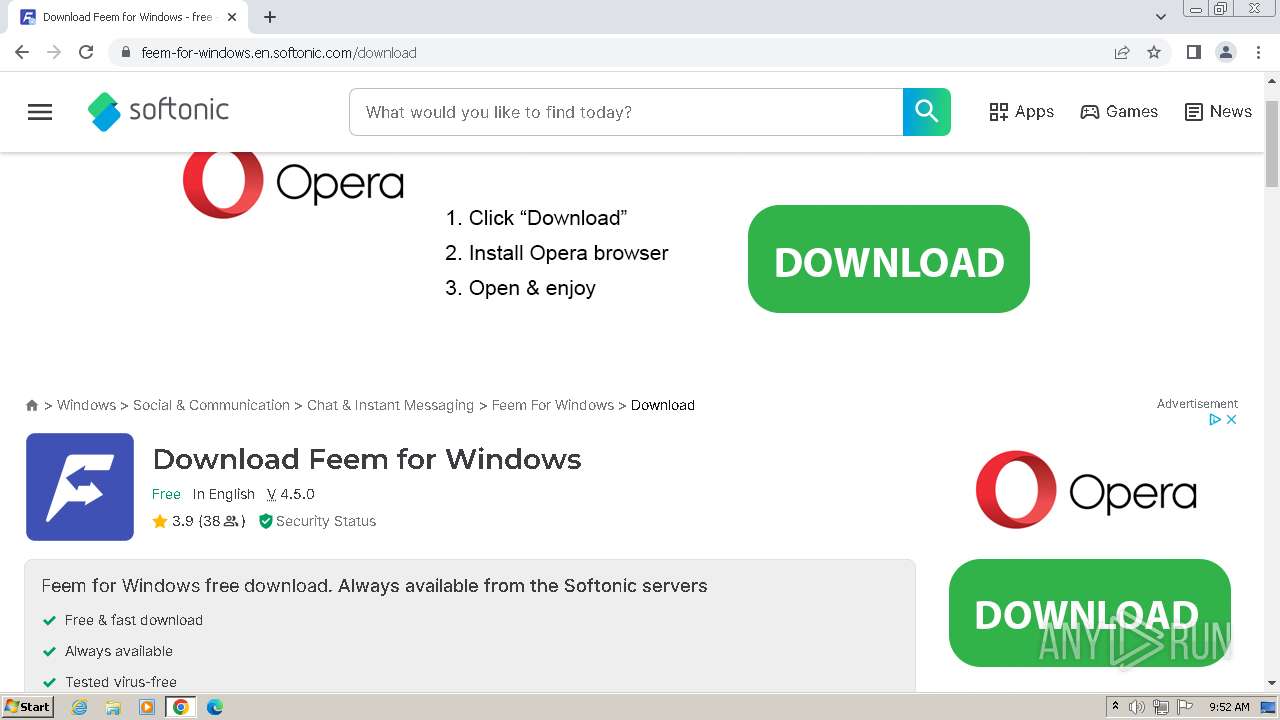This screenshot has width=1280, height=720.
Task: Click the sidebar Opera DOWNLOAD button
Action: [x=1089, y=613]
